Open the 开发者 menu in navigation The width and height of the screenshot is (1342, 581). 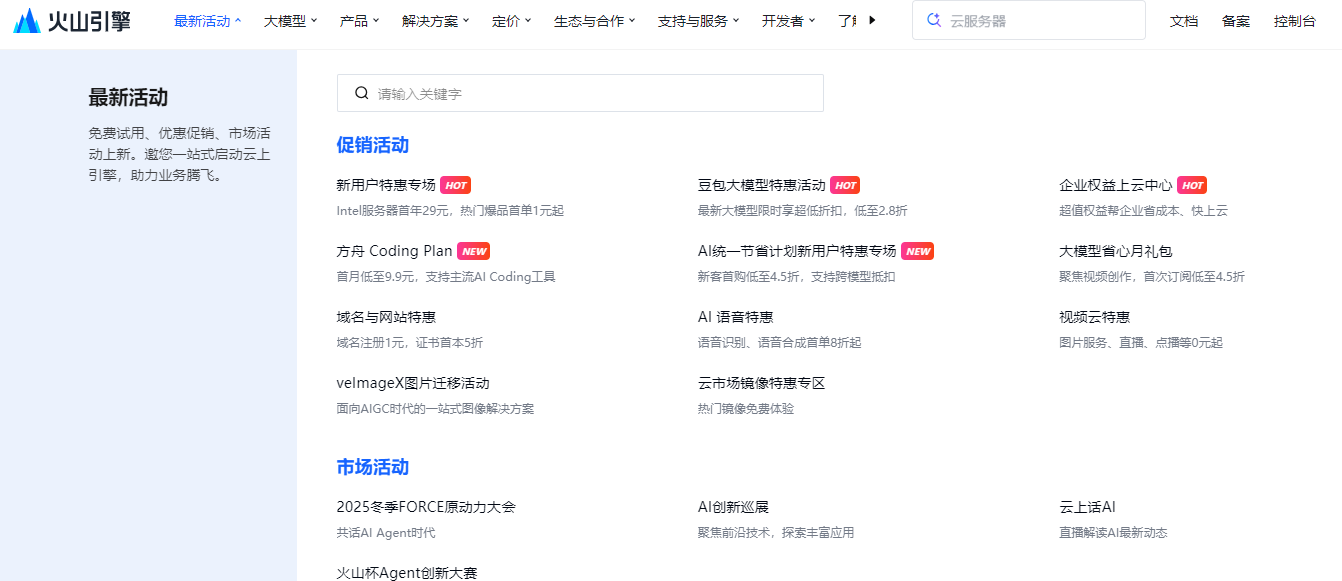(x=788, y=21)
